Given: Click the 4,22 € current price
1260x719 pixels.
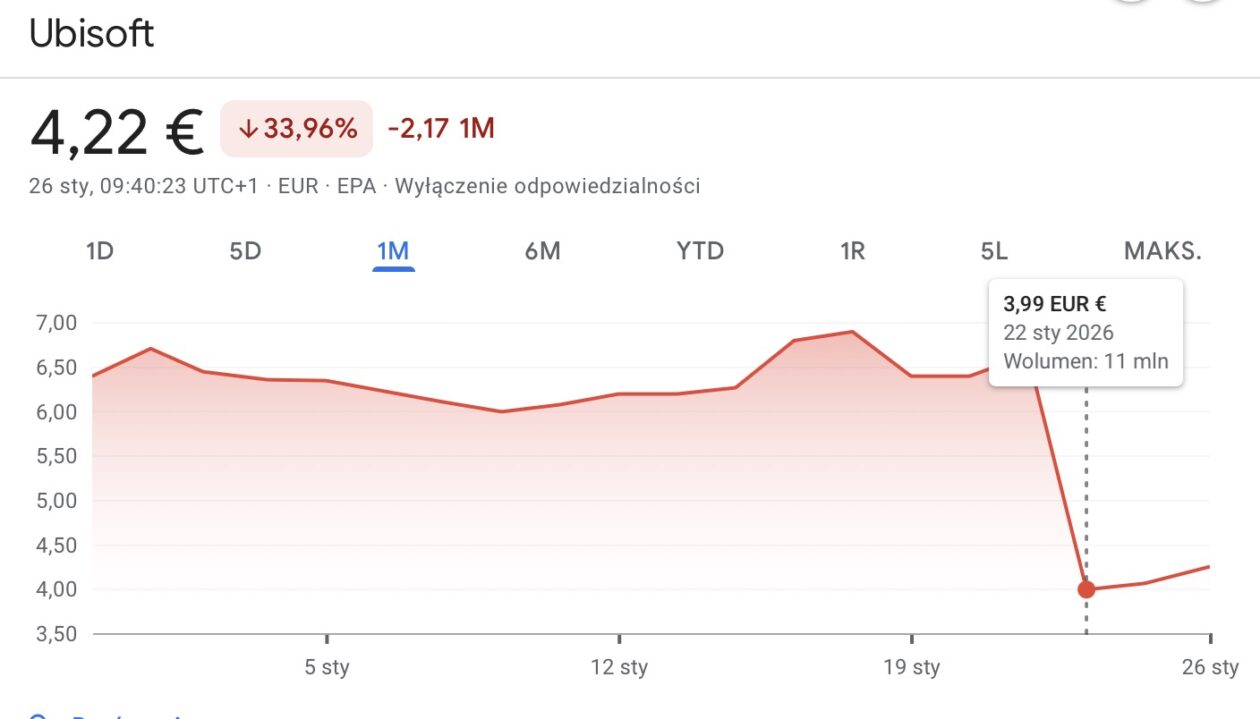Looking at the screenshot, I should coord(117,133).
